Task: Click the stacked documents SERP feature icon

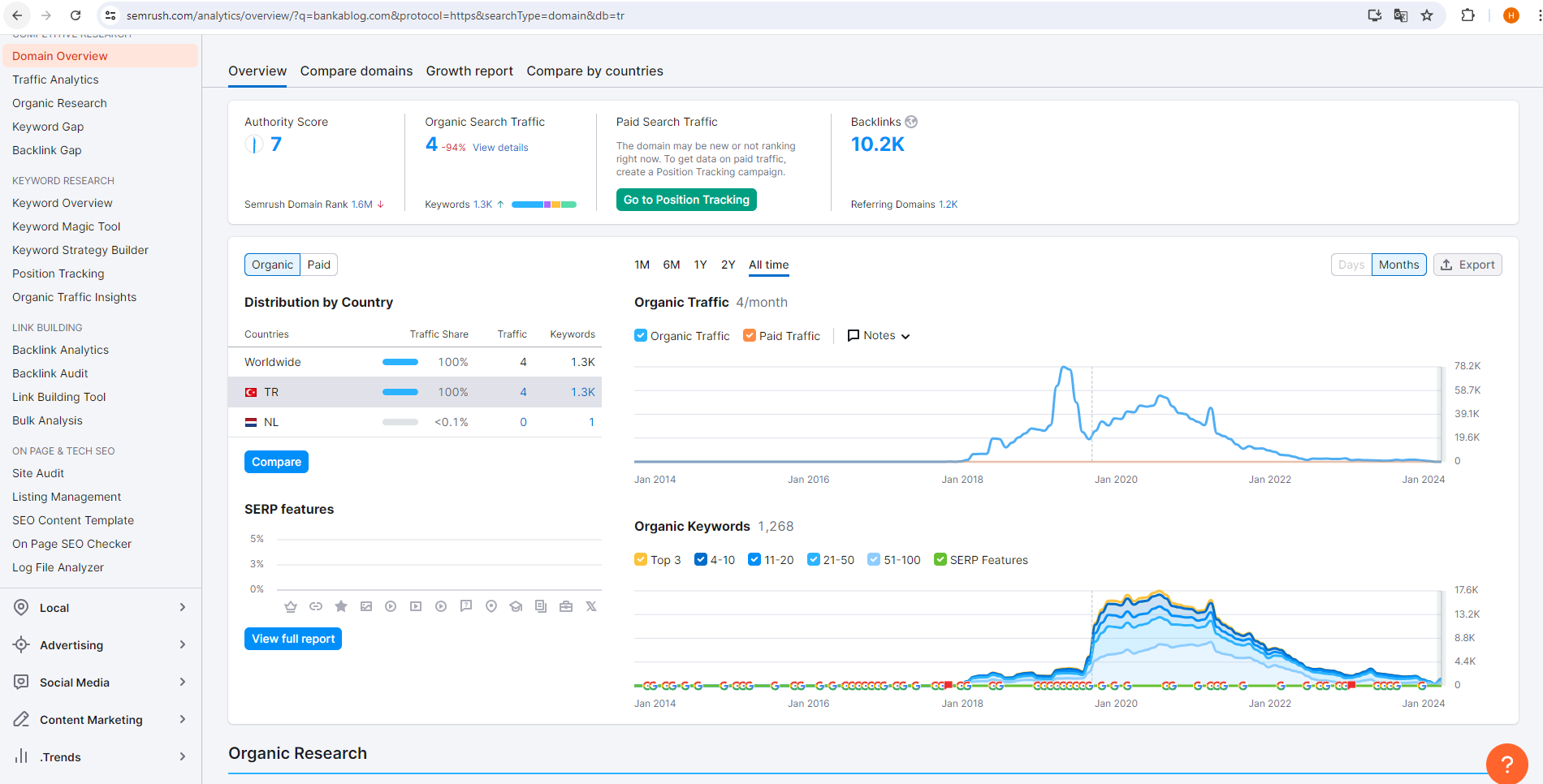Action: [x=541, y=606]
